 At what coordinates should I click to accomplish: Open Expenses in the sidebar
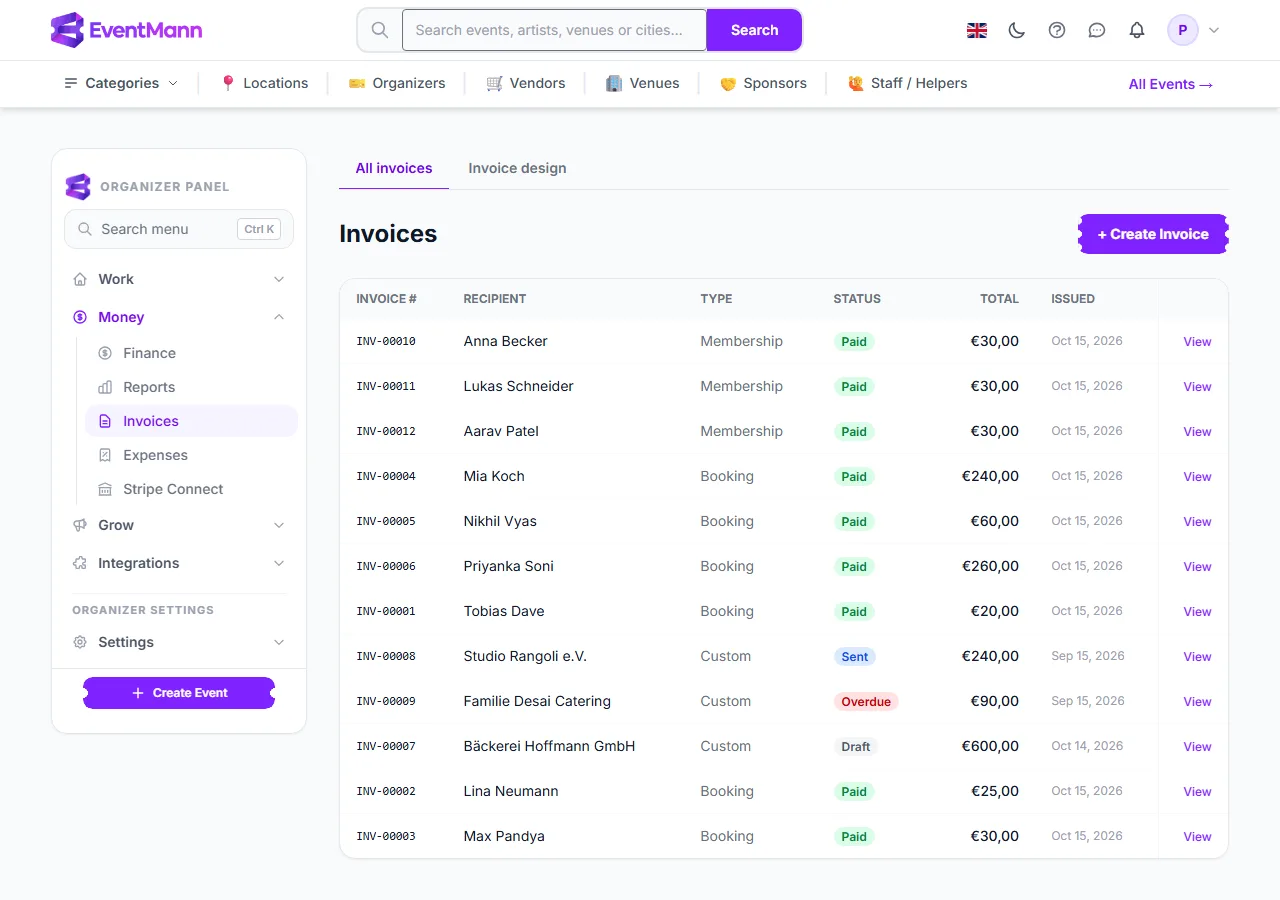191,455
